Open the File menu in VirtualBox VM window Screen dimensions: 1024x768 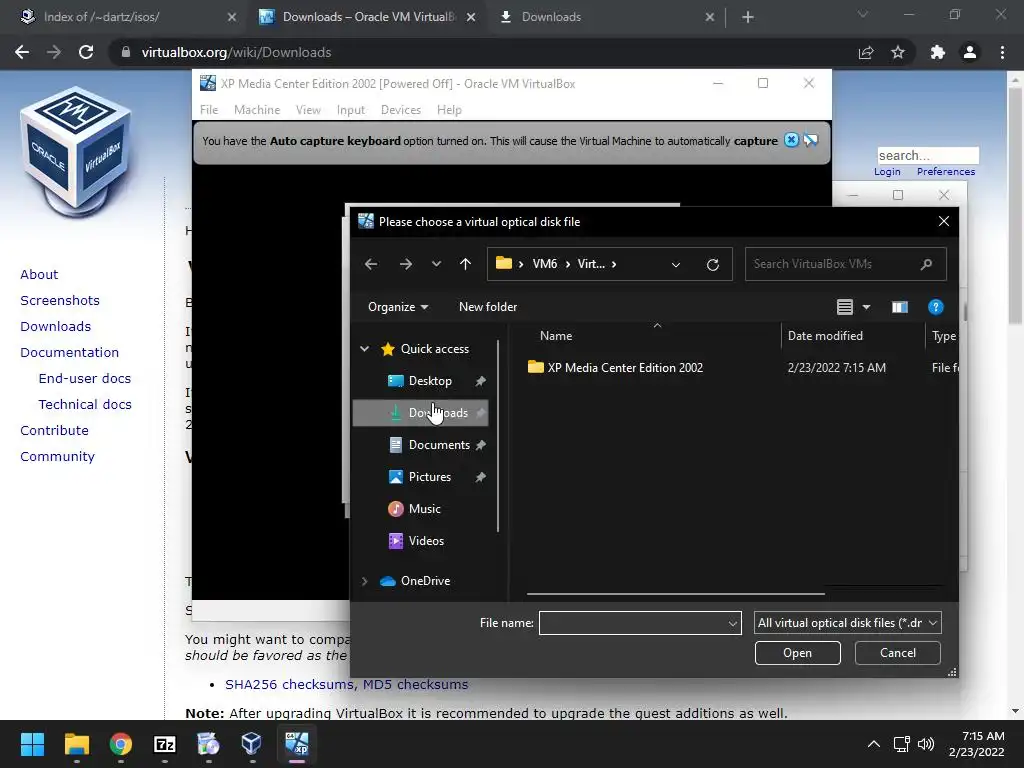pyautogui.click(x=209, y=110)
